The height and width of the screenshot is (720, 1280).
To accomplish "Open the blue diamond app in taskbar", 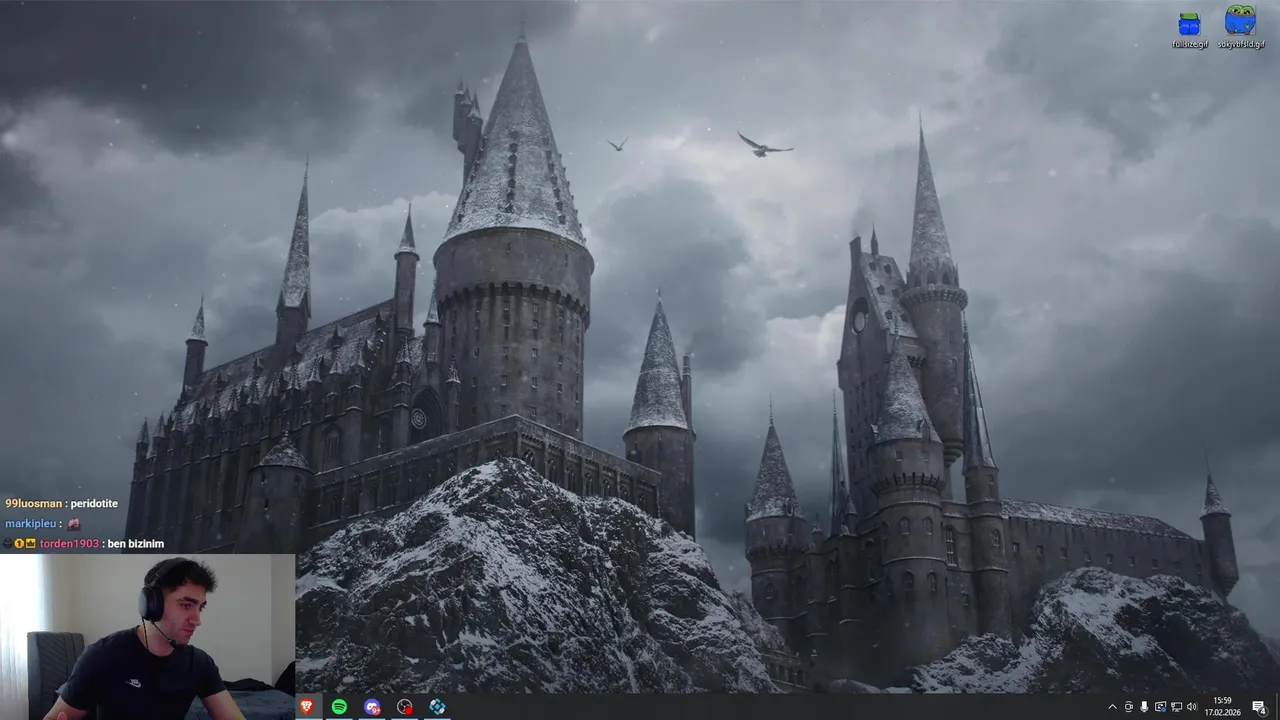I will click(437, 707).
